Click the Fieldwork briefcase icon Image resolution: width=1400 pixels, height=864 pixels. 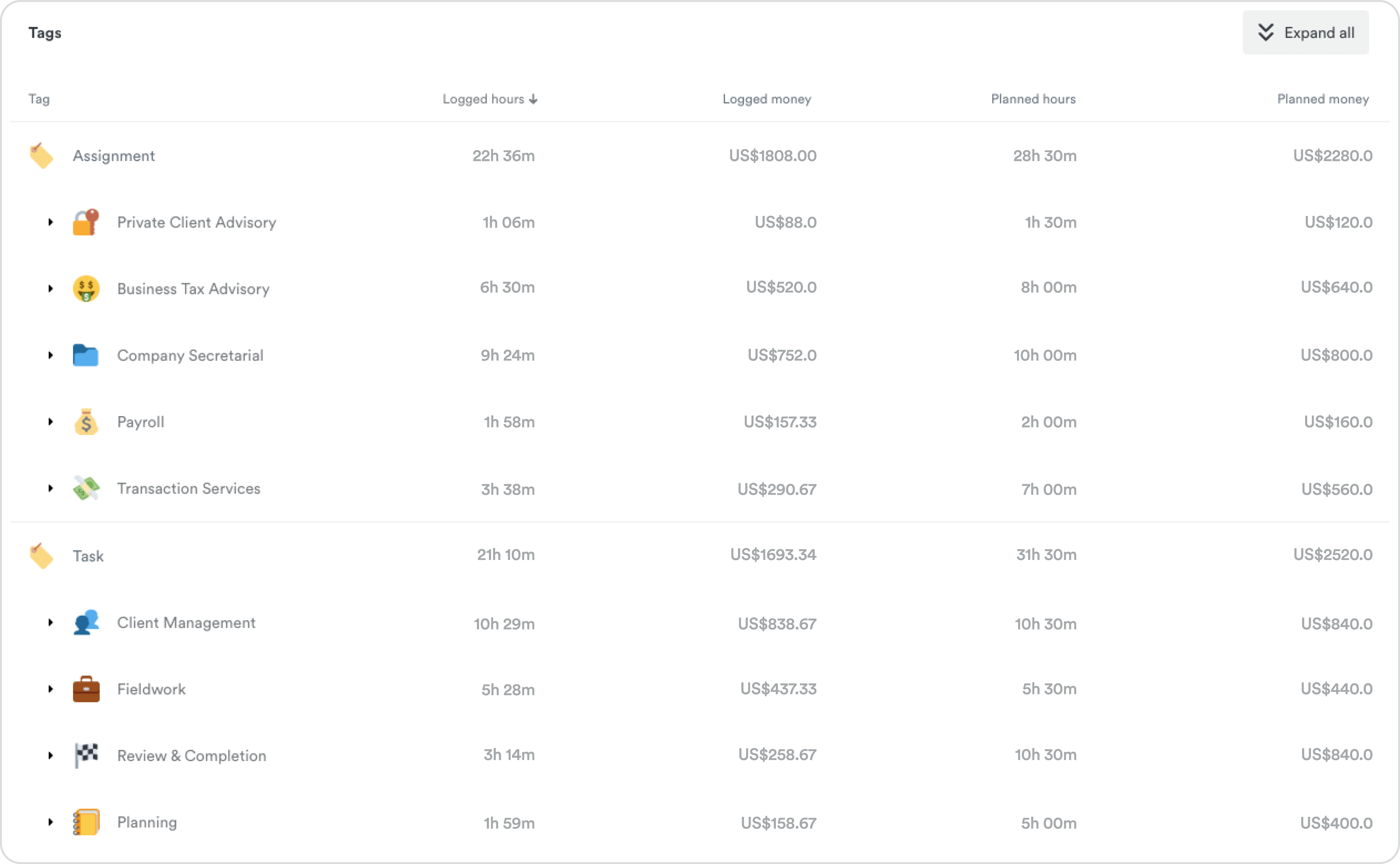pyautogui.click(x=86, y=689)
